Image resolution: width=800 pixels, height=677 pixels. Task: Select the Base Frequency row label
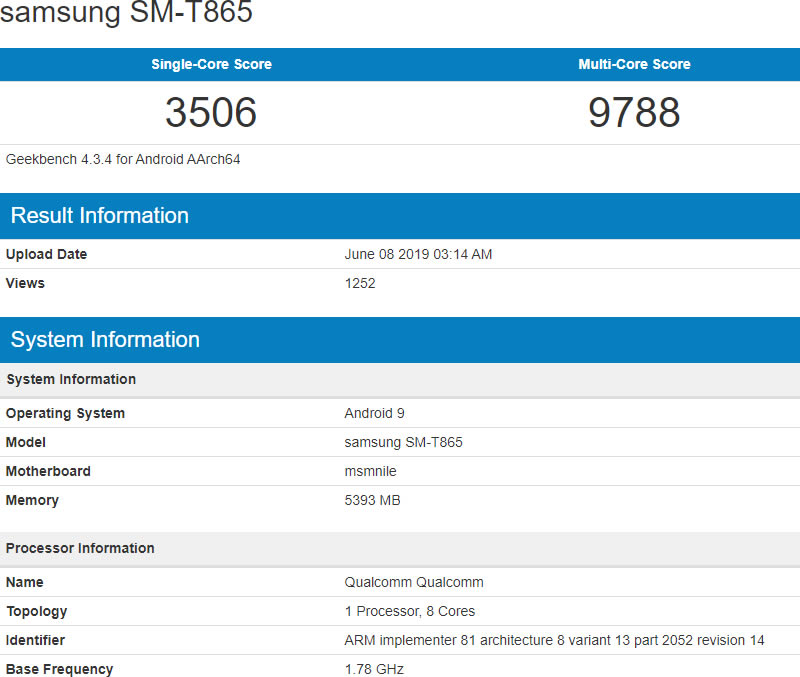pyautogui.click(x=59, y=669)
